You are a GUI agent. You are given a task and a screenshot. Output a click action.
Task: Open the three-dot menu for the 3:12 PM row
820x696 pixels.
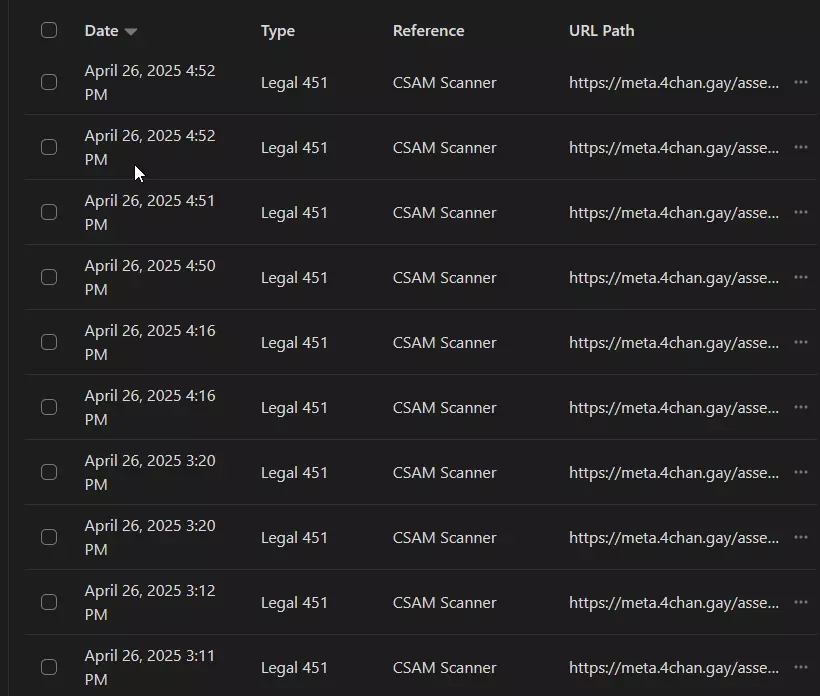click(x=801, y=602)
